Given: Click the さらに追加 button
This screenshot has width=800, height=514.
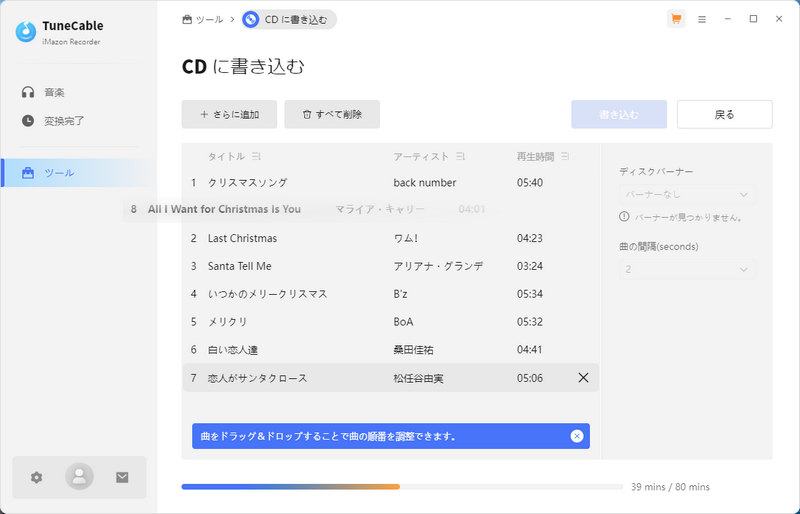Looking at the screenshot, I should click(x=229, y=114).
